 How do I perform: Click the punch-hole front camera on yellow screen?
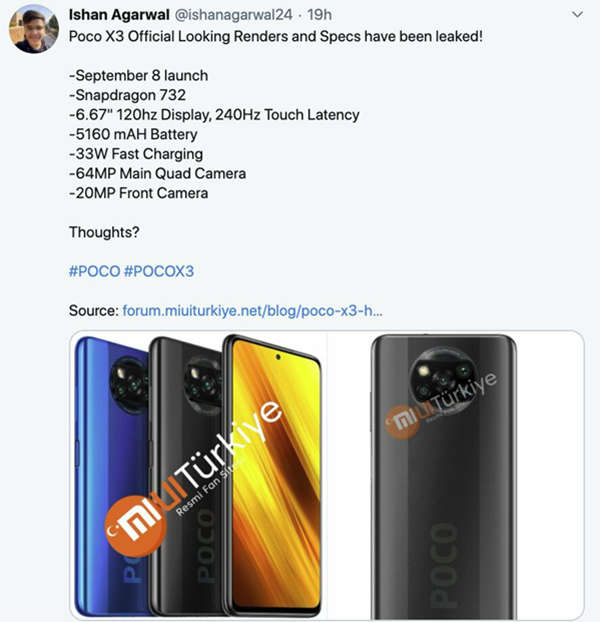[278, 357]
